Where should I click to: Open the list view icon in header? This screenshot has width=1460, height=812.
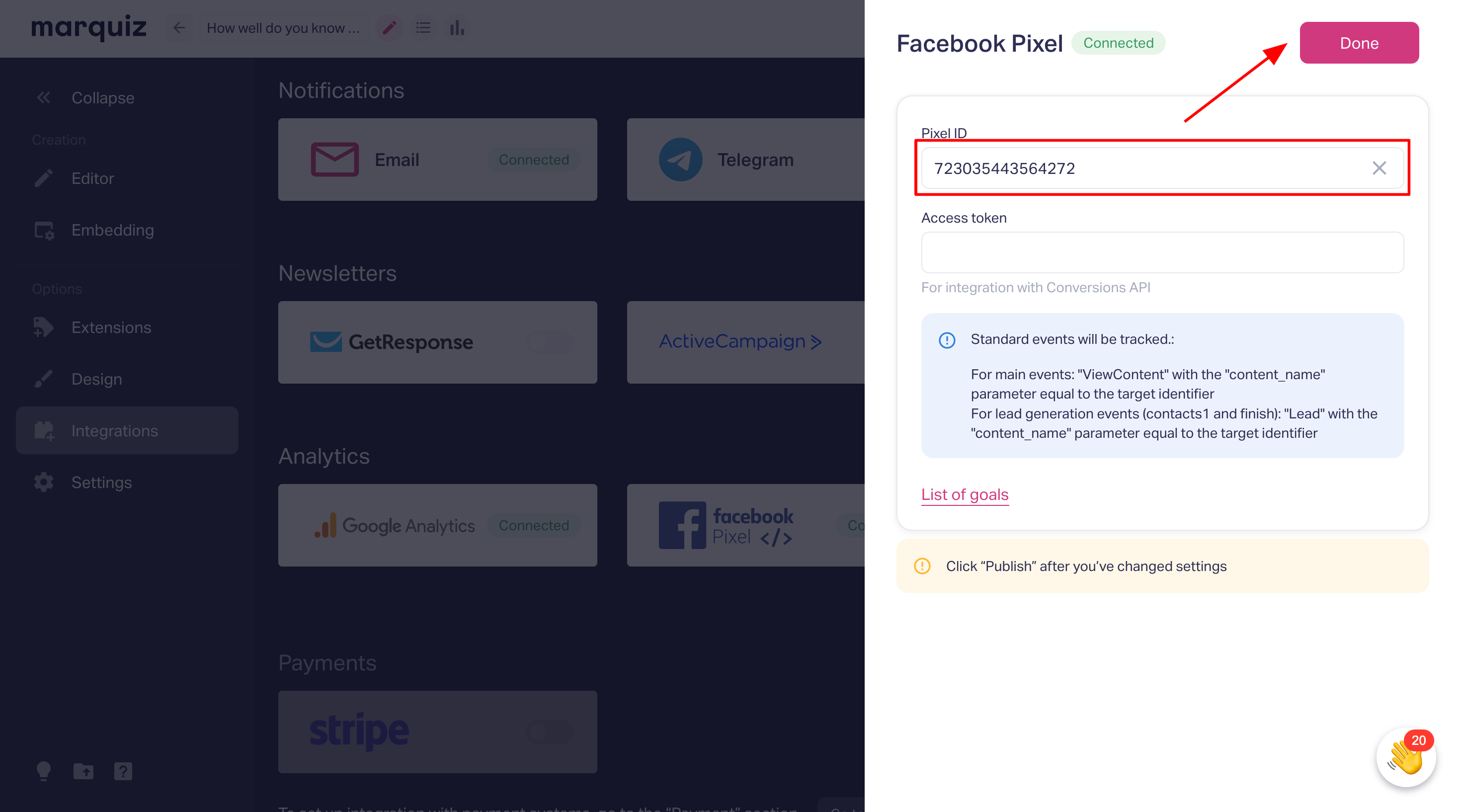(x=423, y=28)
